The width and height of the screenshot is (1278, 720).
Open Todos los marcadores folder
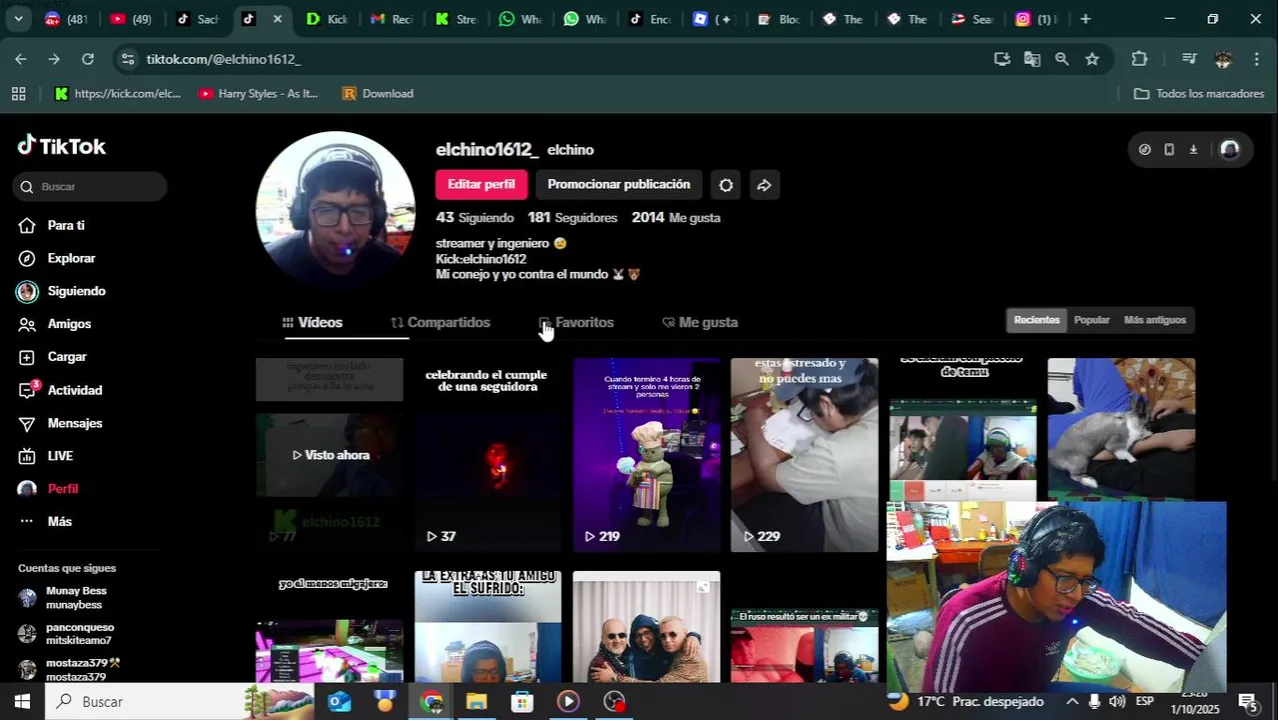pos(1199,94)
